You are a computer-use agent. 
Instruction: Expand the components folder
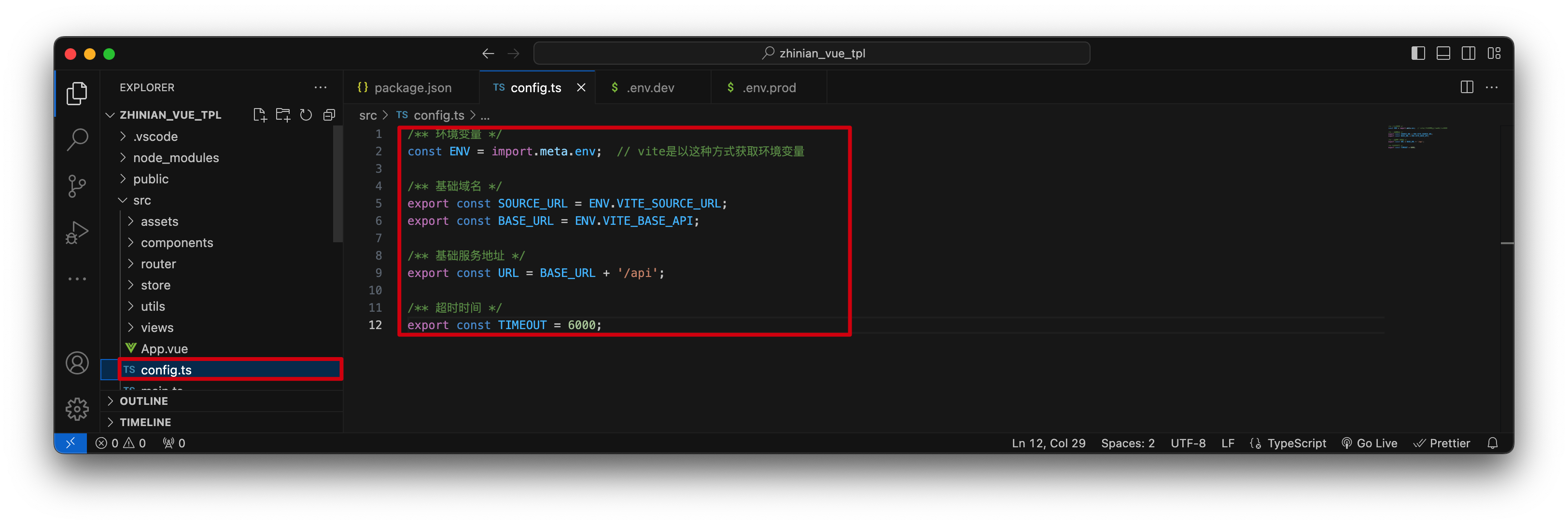(222, 243)
